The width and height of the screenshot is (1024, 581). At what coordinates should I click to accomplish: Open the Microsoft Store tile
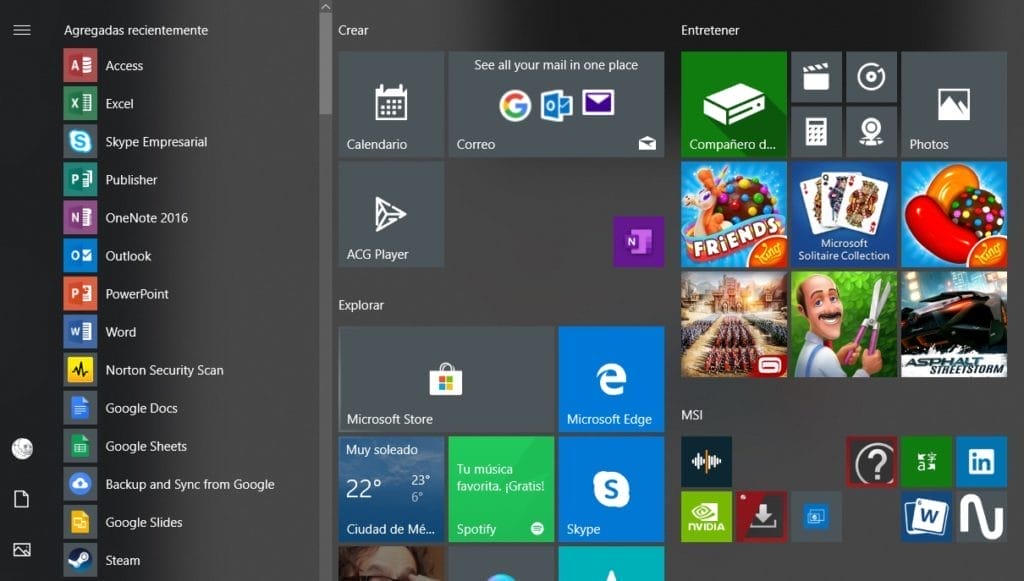click(x=445, y=378)
